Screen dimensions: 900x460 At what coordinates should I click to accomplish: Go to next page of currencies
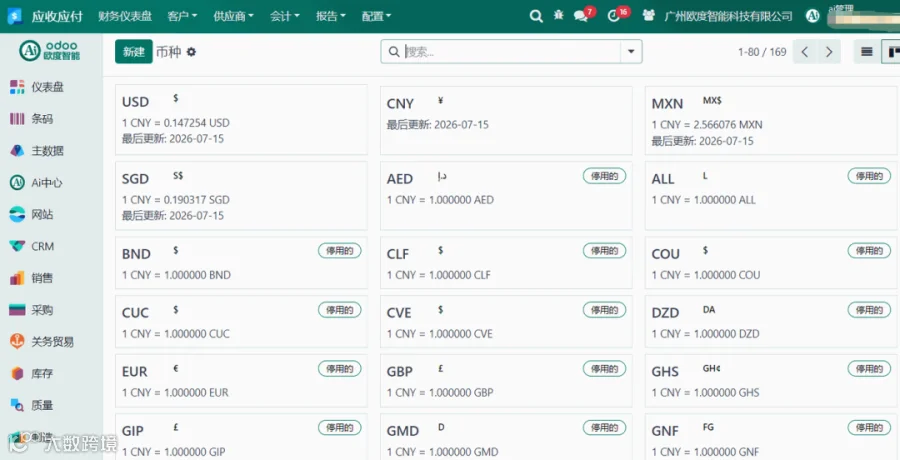[829, 52]
